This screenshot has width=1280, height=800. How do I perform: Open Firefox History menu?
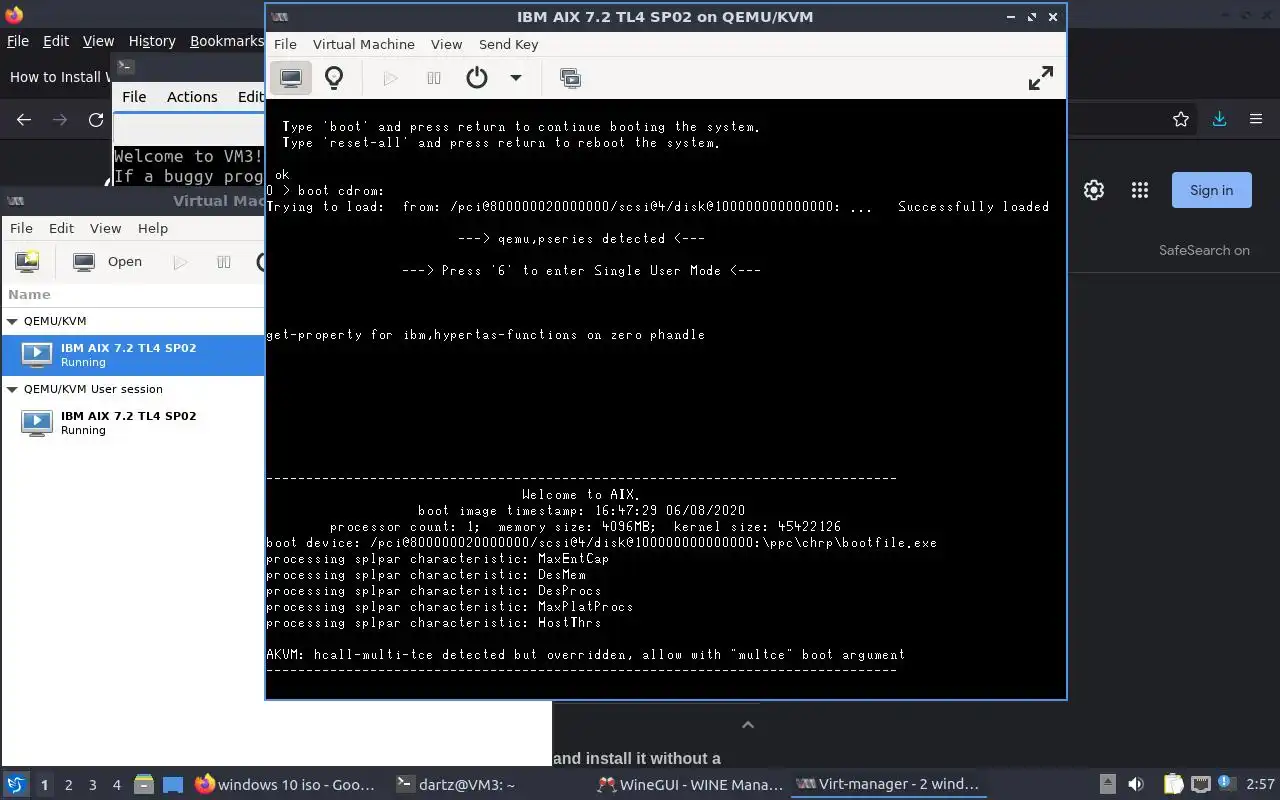coord(152,41)
